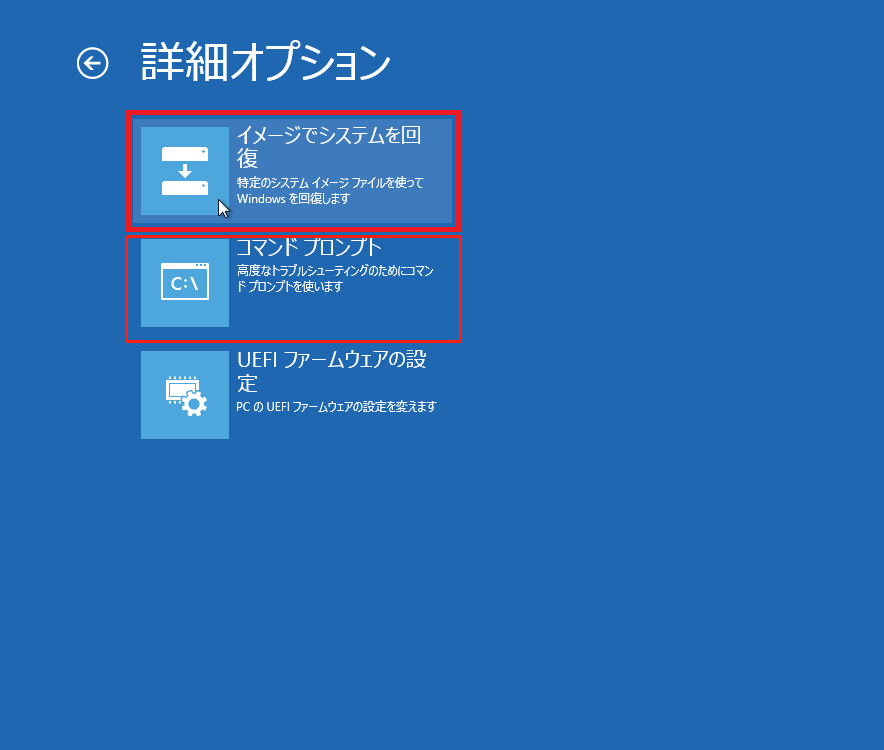The height and width of the screenshot is (750, 884).
Task: Click the 詳細オプション page heading
Action: click(x=266, y=62)
